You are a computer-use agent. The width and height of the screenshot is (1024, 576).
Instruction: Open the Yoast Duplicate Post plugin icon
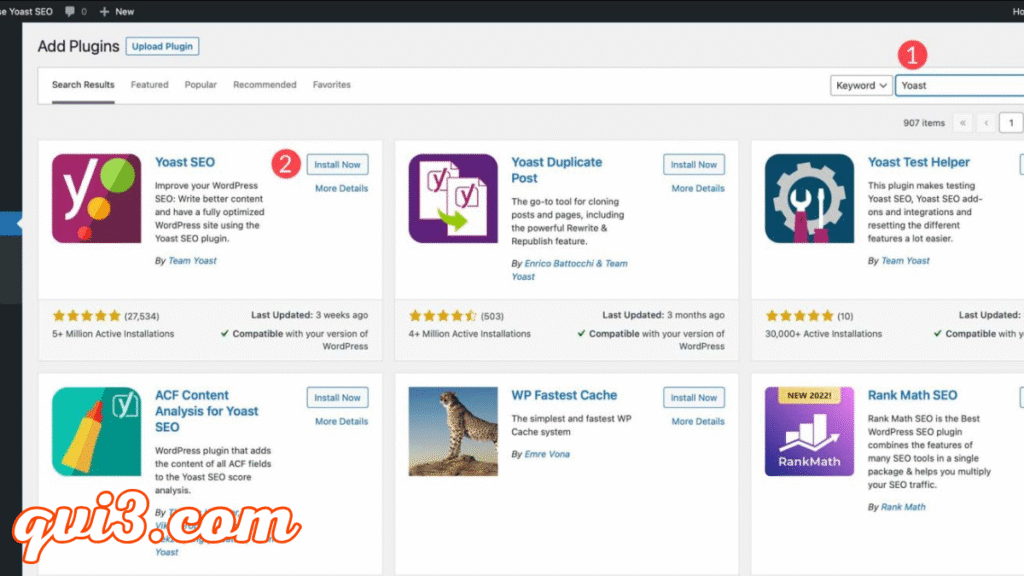pyautogui.click(x=453, y=199)
